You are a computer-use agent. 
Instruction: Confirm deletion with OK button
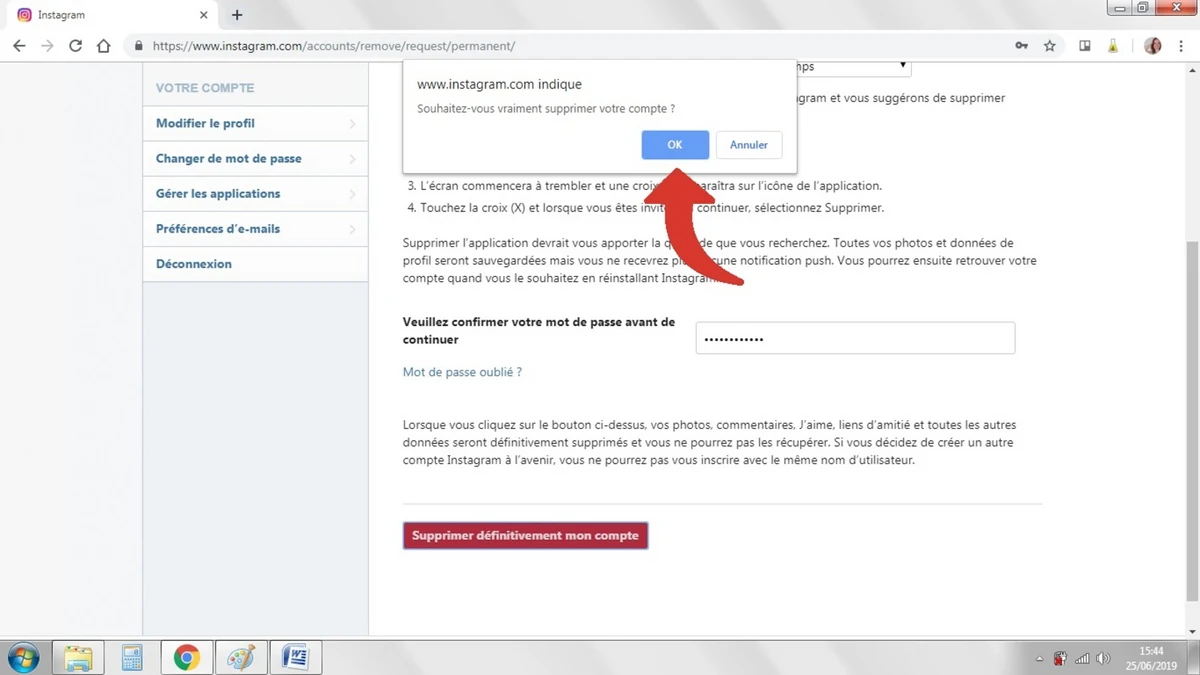pos(675,145)
